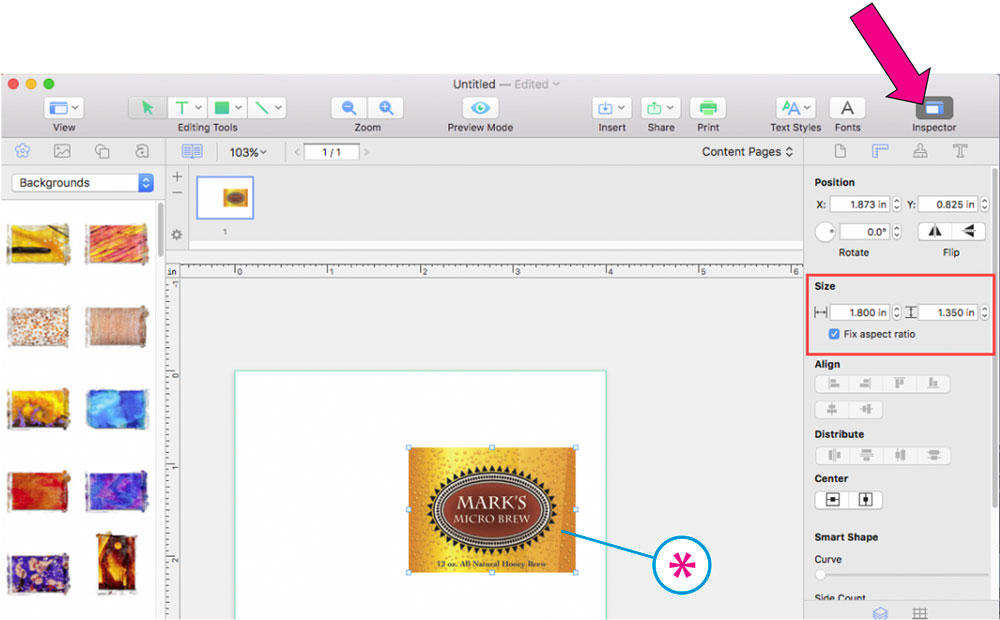Click the Y position stepper

tap(985, 204)
